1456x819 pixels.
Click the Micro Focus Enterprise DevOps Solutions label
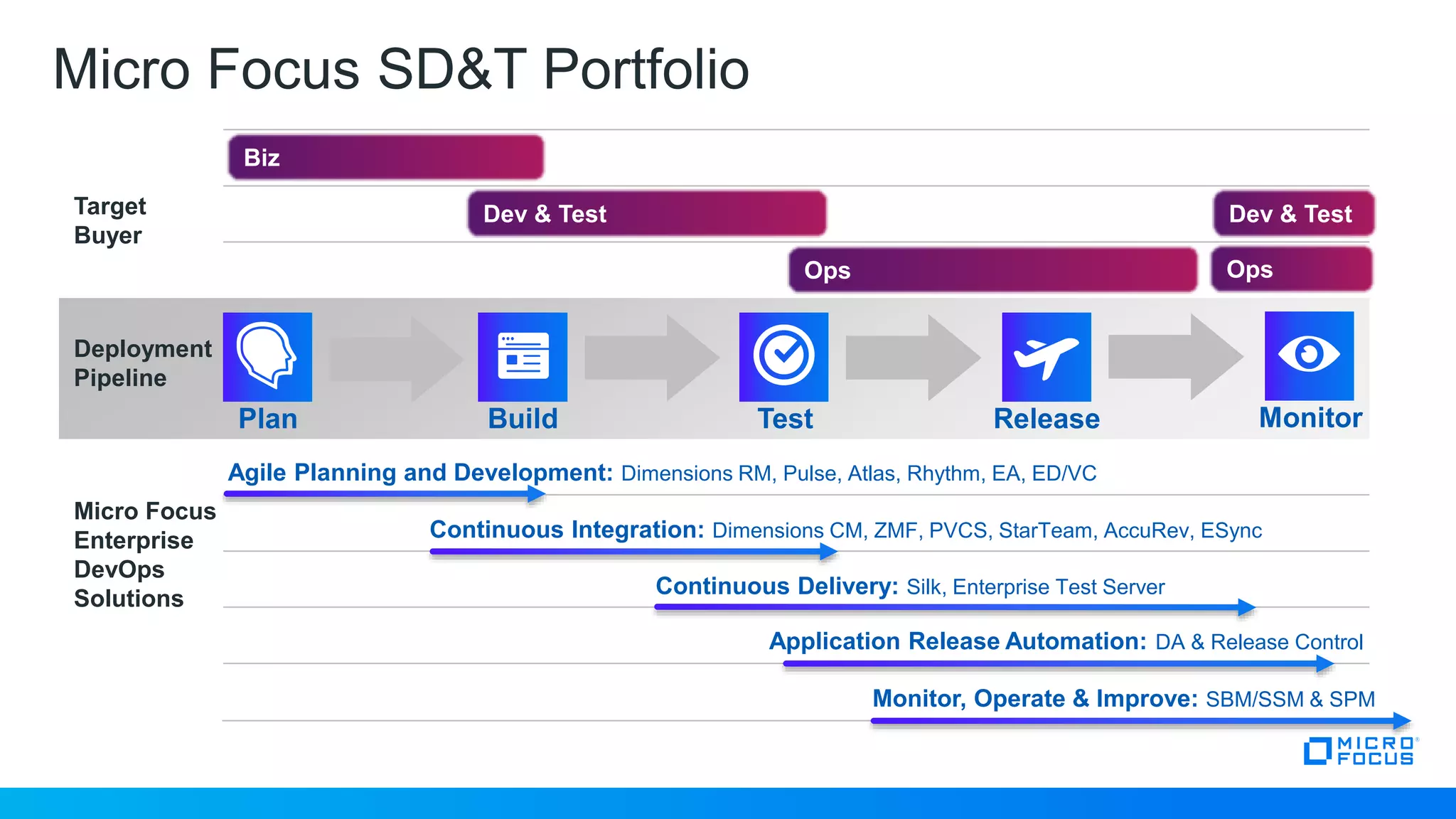pos(145,555)
